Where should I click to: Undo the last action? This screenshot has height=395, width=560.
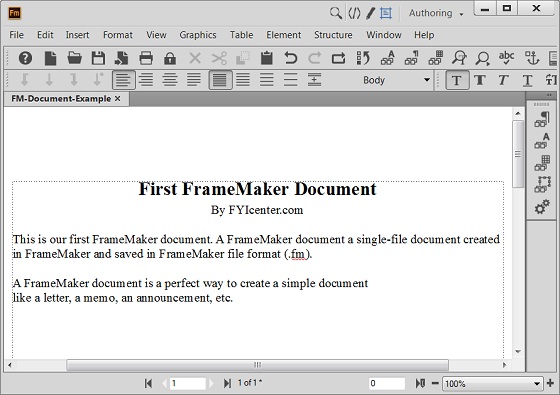(x=291, y=58)
